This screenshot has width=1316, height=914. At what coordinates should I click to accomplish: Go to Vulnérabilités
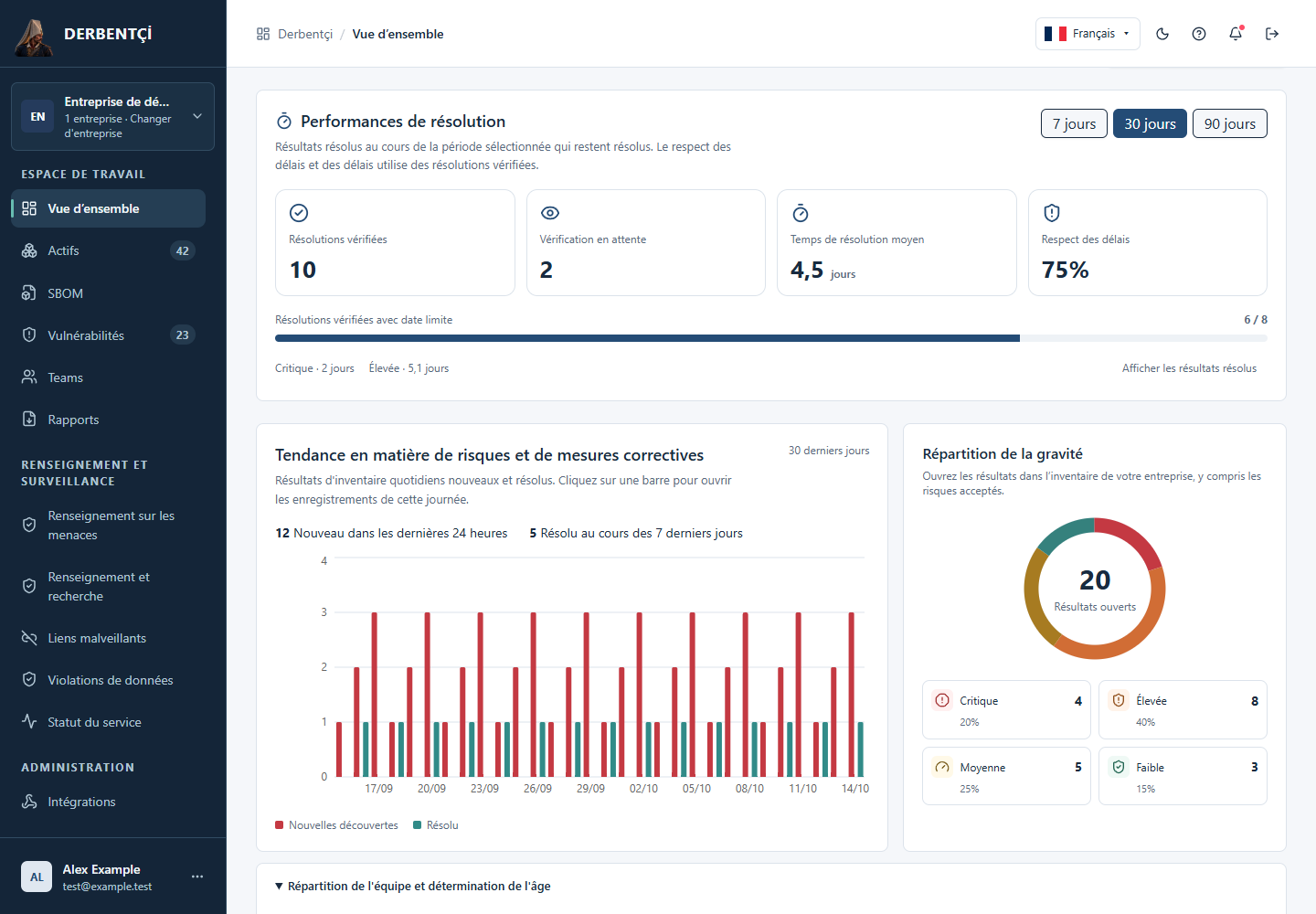108,335
